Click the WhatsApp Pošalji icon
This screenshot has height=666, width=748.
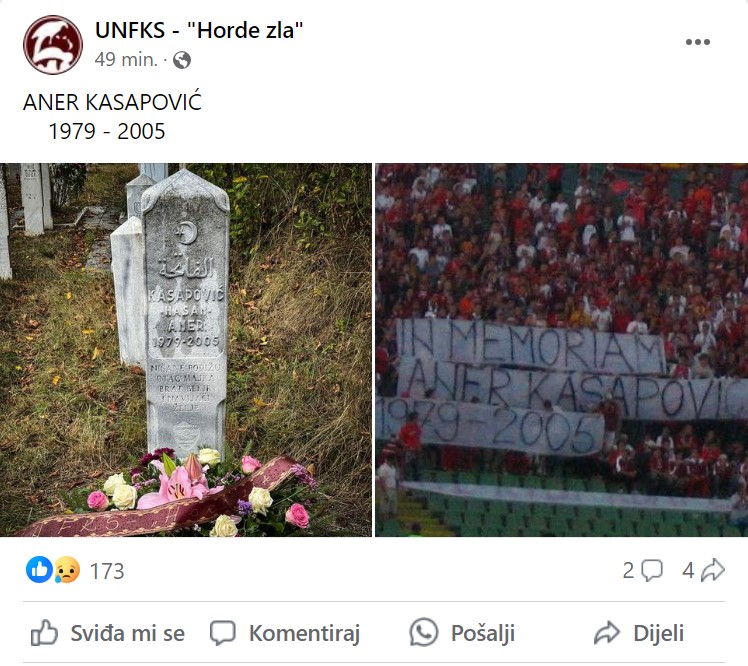424,633
